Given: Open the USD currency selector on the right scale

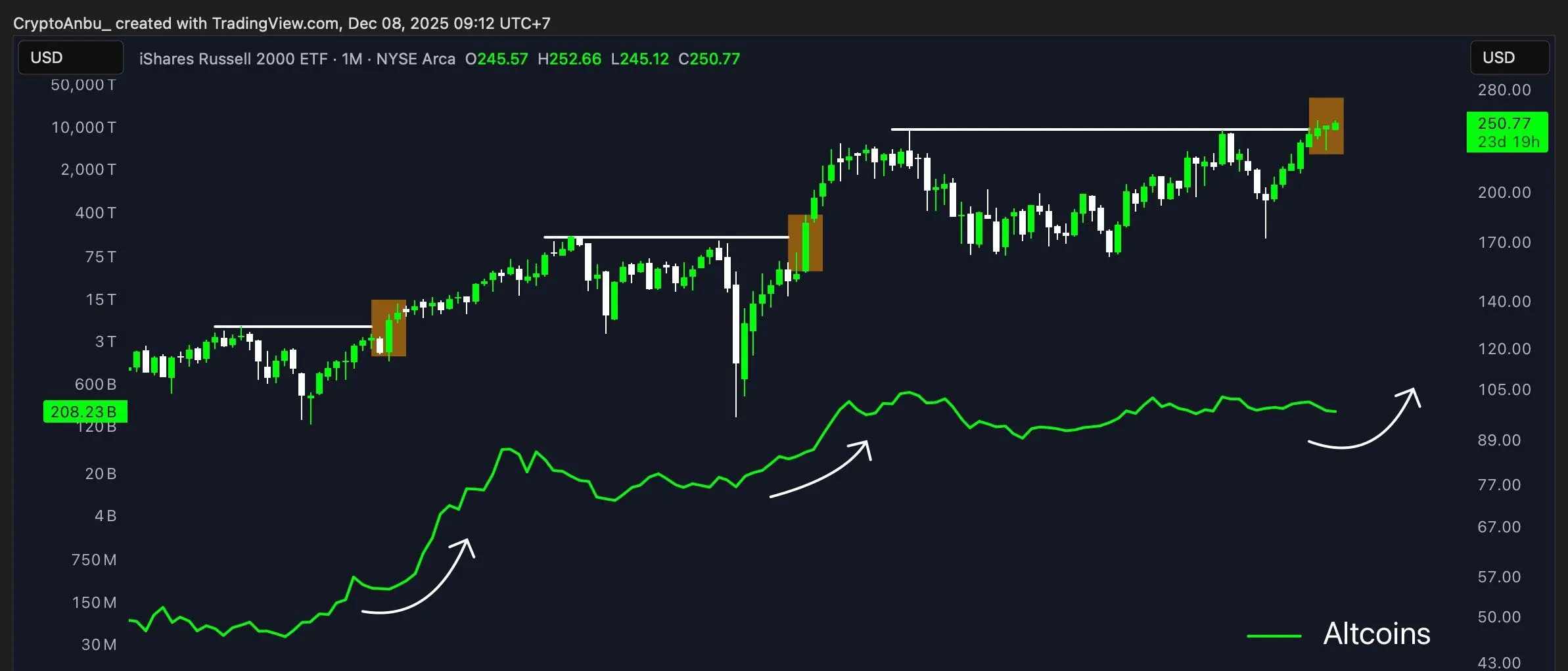Looking at the screenshot, I should [x=1510, y=58].
